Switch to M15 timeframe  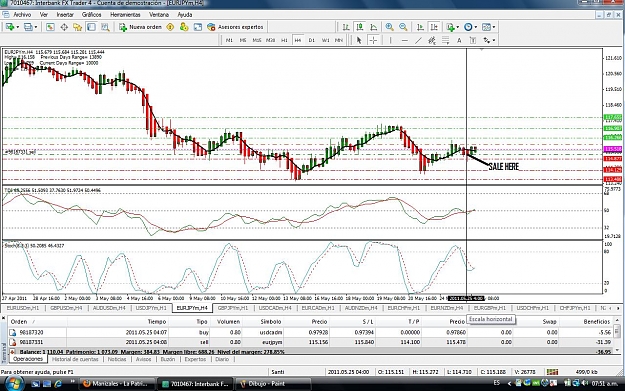tap(257, 40)
